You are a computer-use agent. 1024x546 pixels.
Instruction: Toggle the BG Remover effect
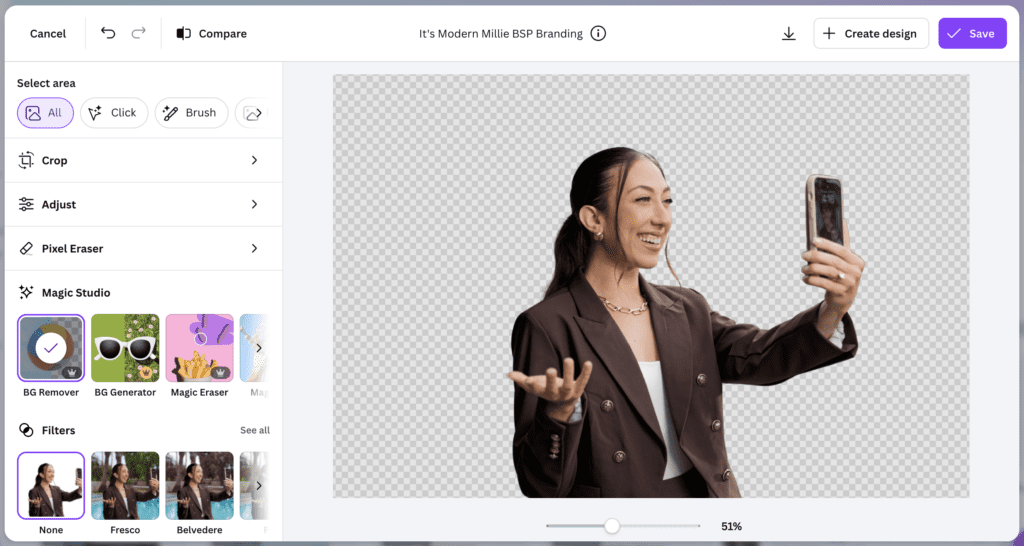point(51,347)
